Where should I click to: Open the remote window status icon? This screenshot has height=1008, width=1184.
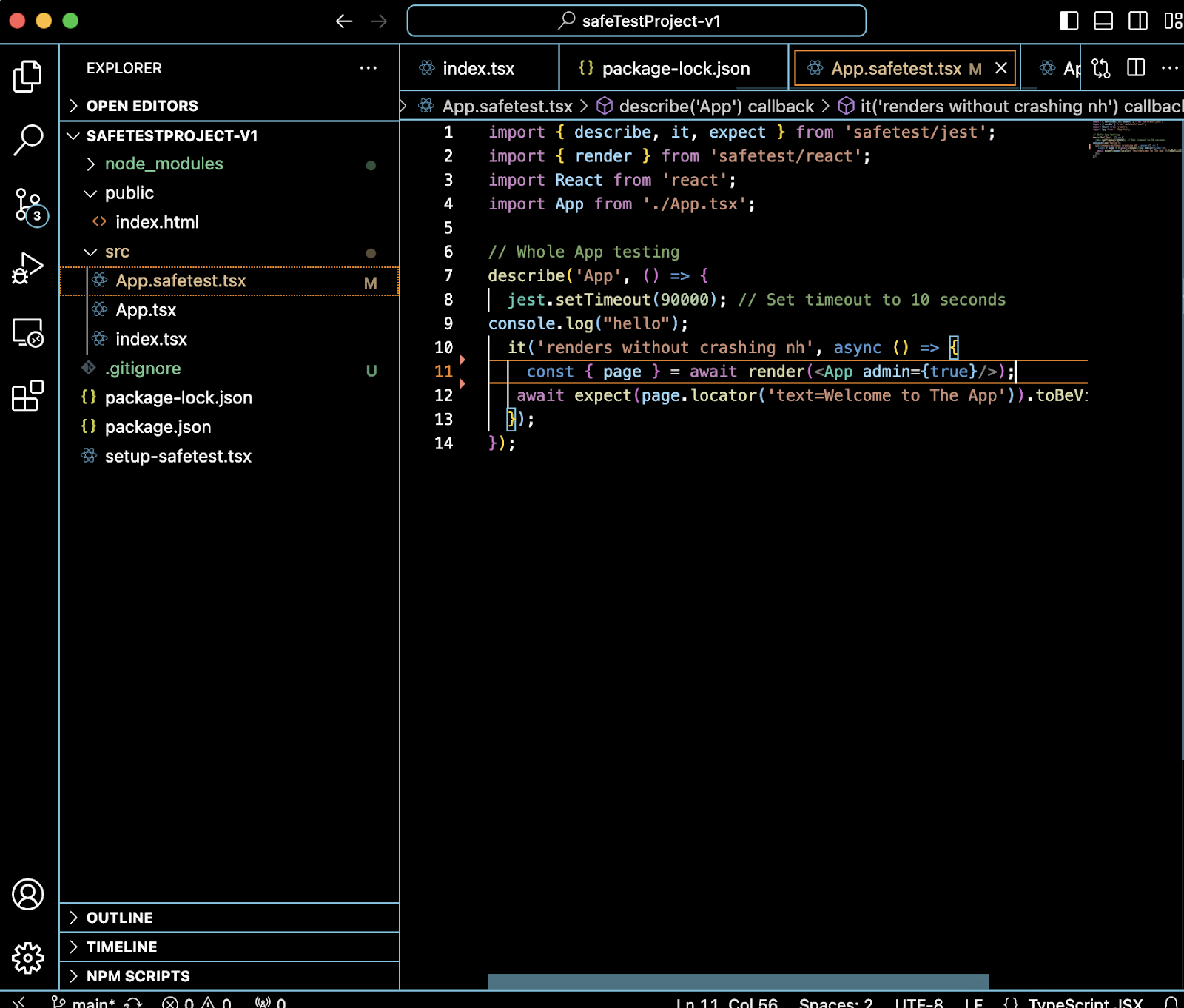pos(20,1002)
